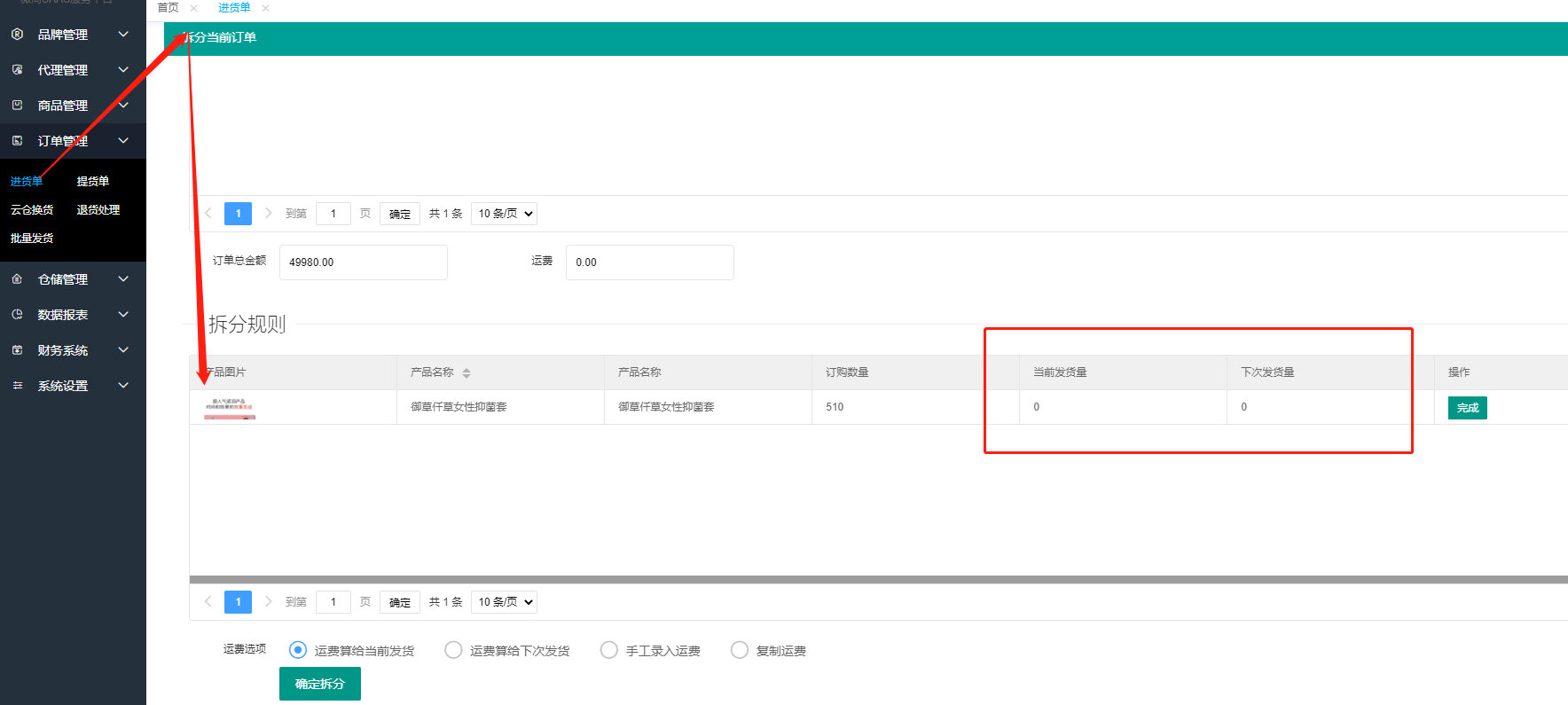Click the horizontal scrollbar below the table
The width and height of the screenshot is (1568, 705).
[878, 580]
